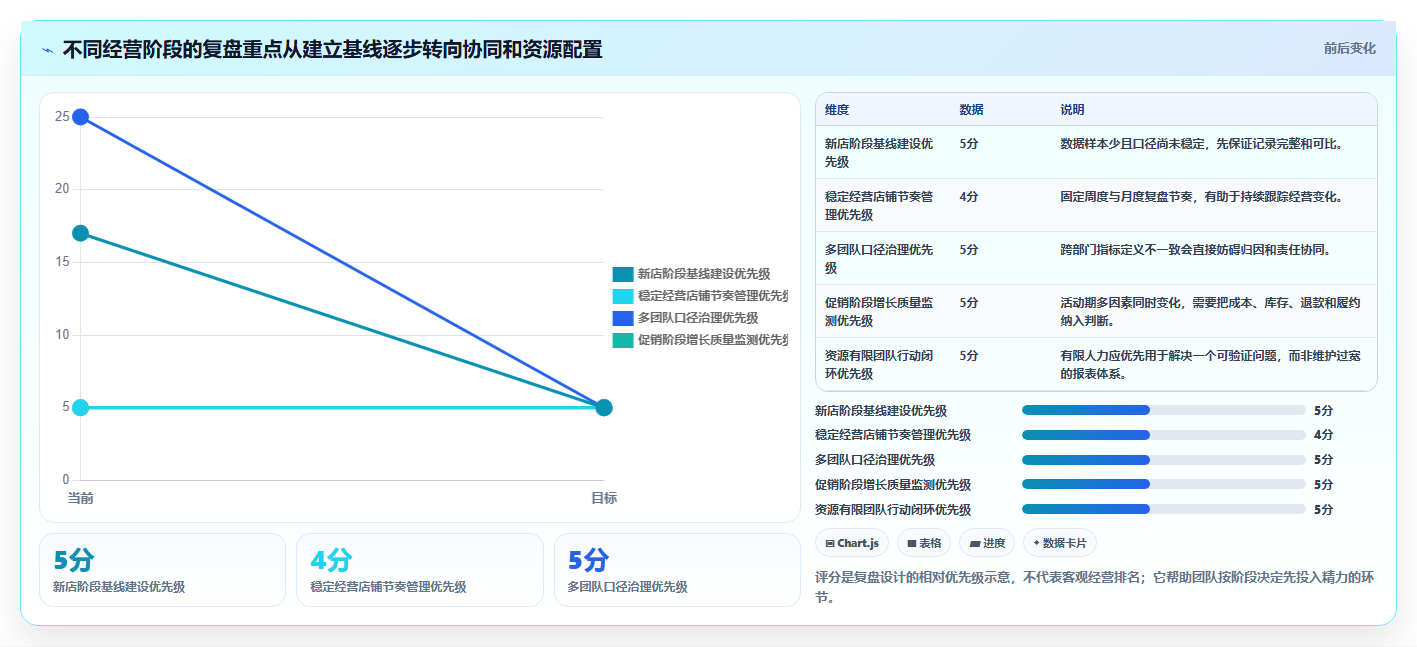Click the y-axis tick label 10
Viewport: 1417px width, 647px height.
click(62, 334)
